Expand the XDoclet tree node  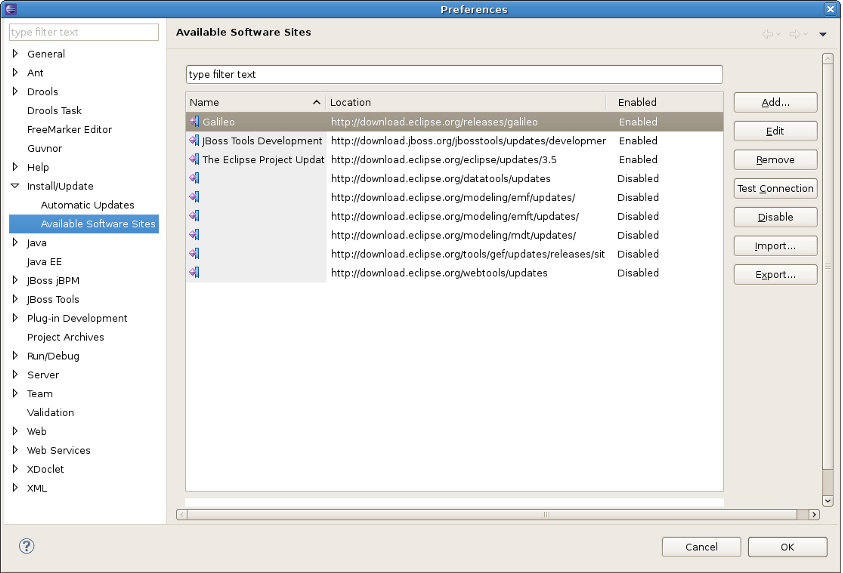point(15,468)
